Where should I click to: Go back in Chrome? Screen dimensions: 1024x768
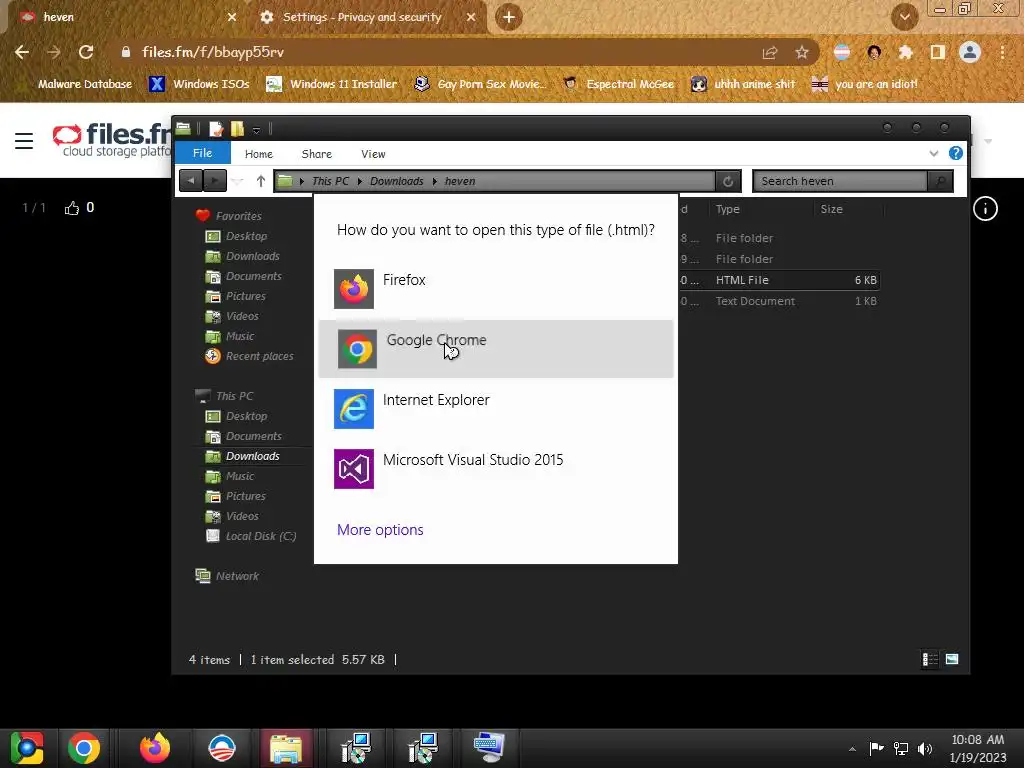tap(22, 52)
